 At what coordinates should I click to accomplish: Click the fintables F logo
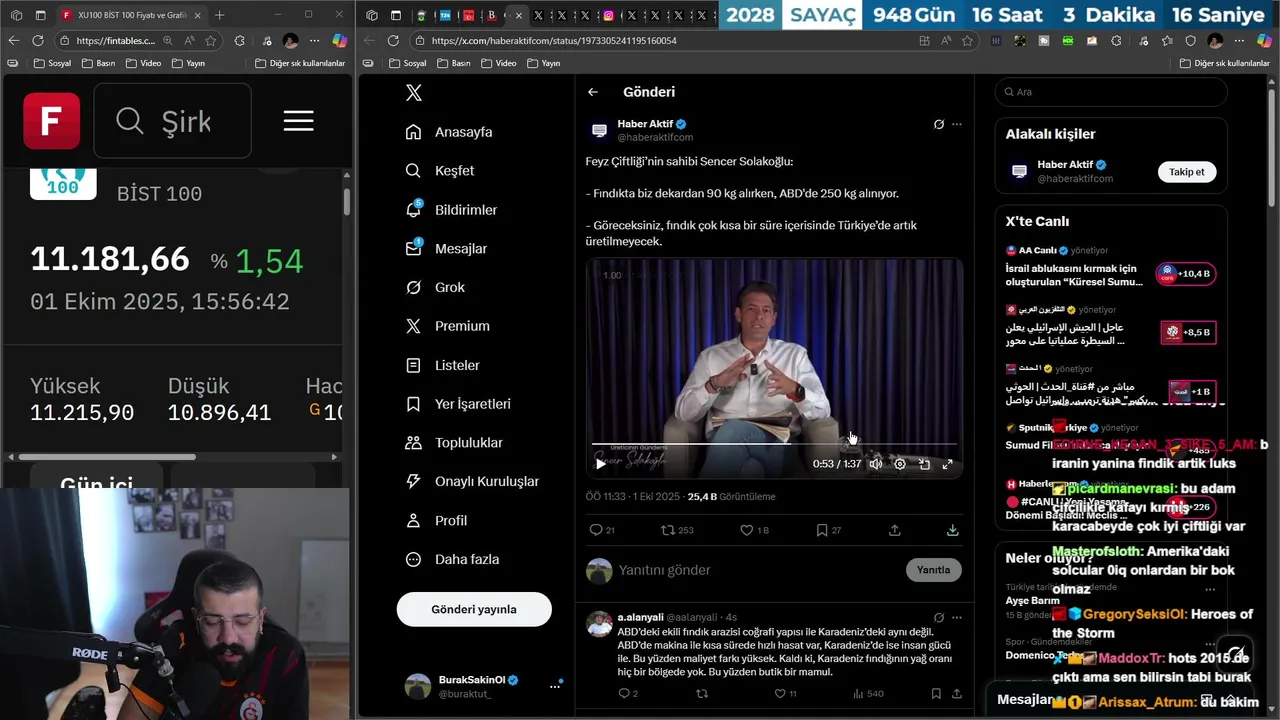51,121
